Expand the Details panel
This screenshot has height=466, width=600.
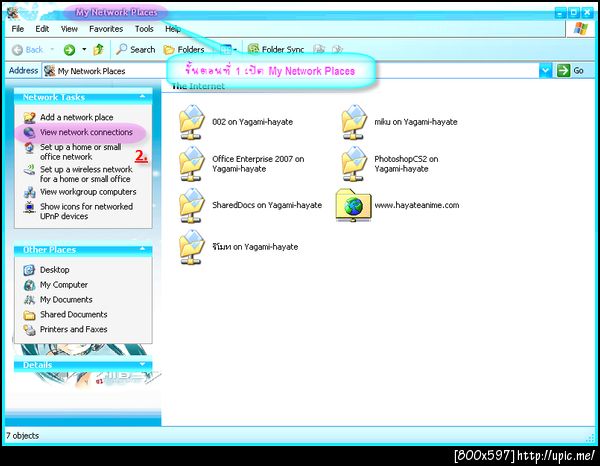click(x=142, y=365)
